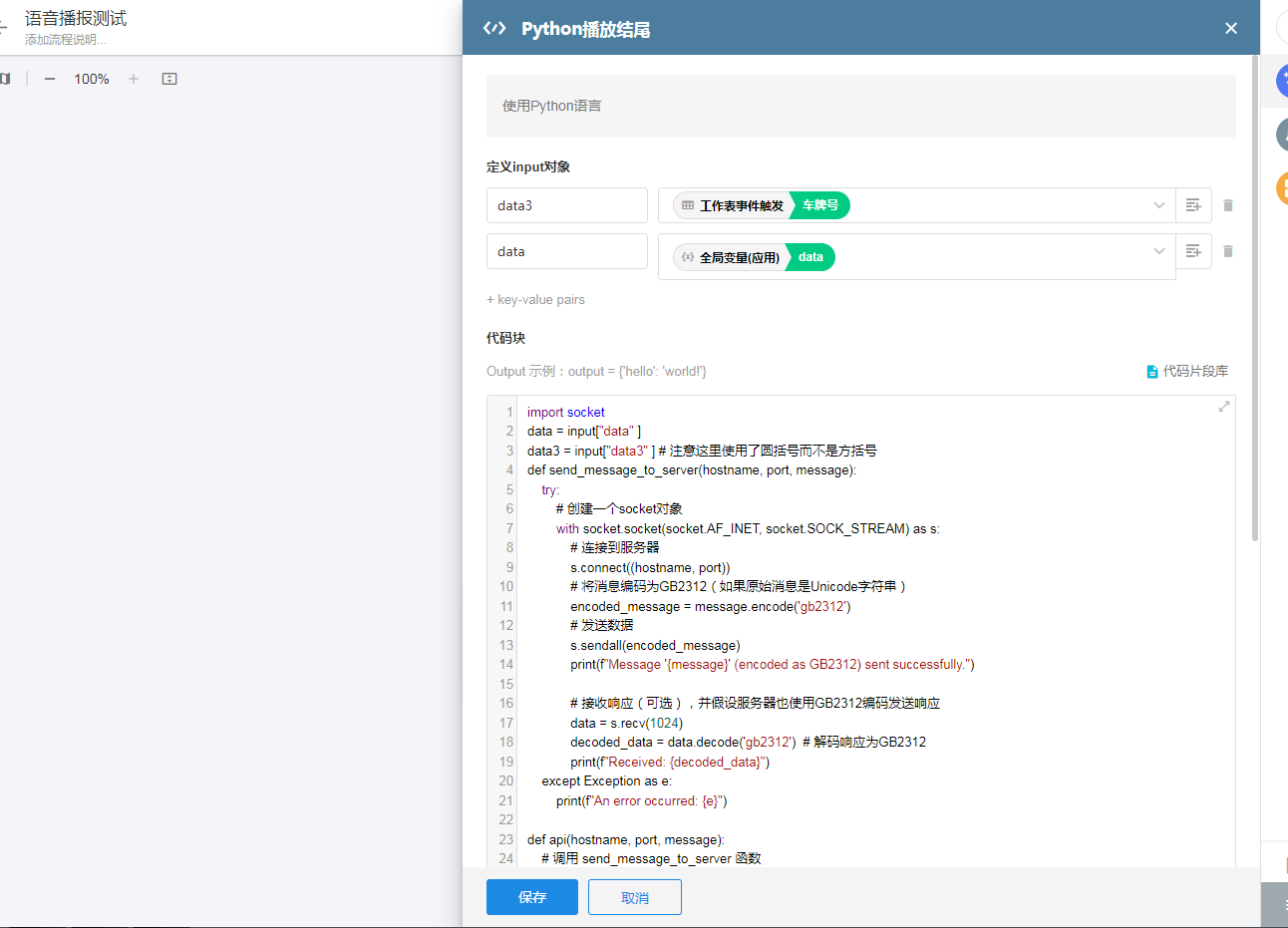Viewport: 1288px width, 928px height.
Task: Click the 语音播报测试 workflow title
Action: (x=76, y=18)
